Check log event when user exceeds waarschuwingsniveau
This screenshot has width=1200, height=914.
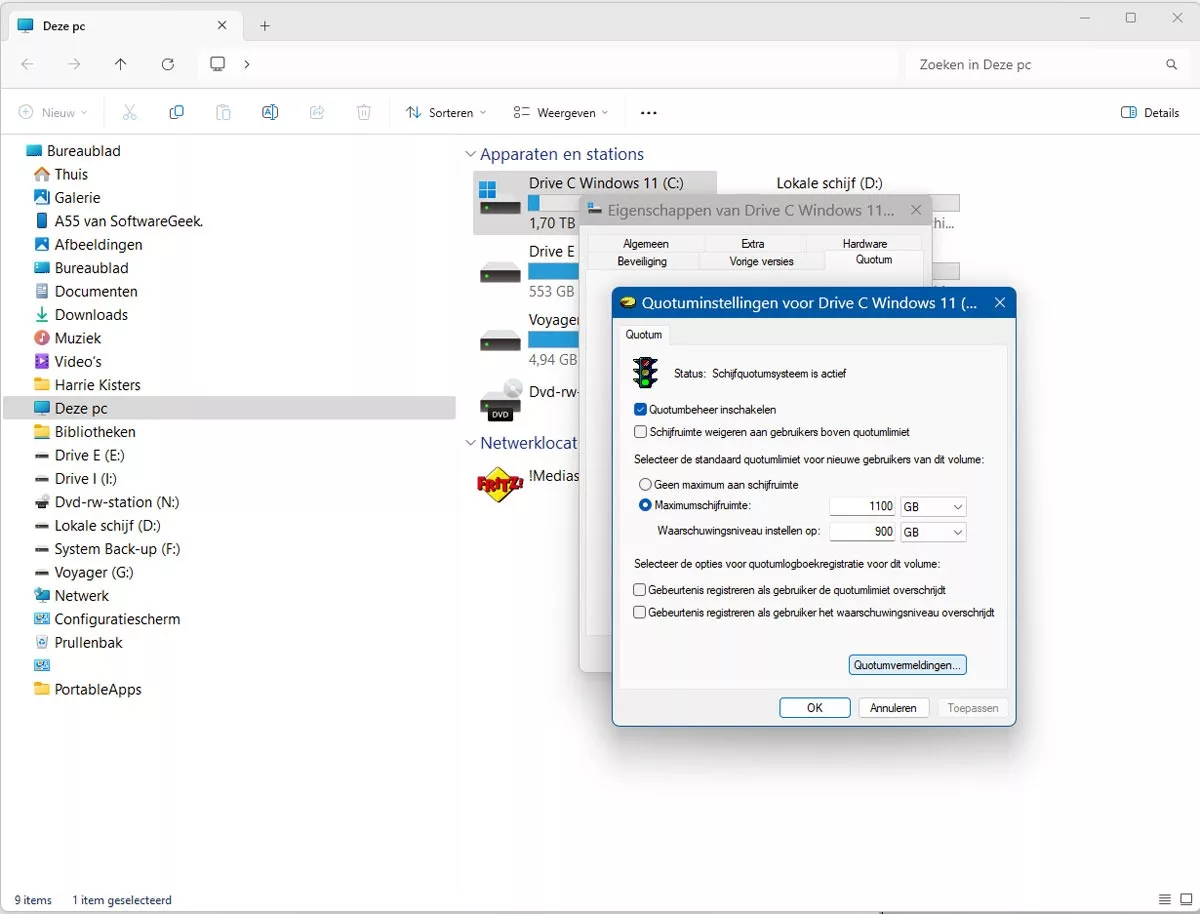[640, 612]
